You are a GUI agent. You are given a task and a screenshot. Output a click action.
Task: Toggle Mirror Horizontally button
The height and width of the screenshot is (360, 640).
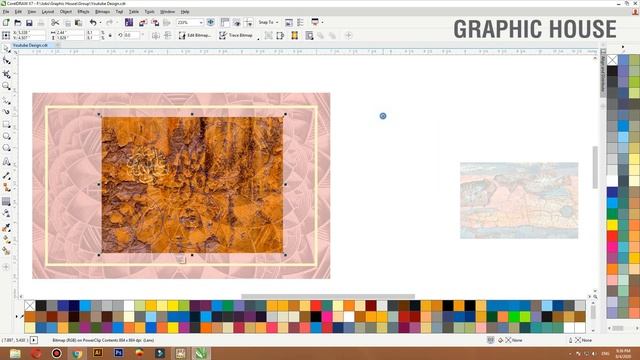[x=156, y=36]
